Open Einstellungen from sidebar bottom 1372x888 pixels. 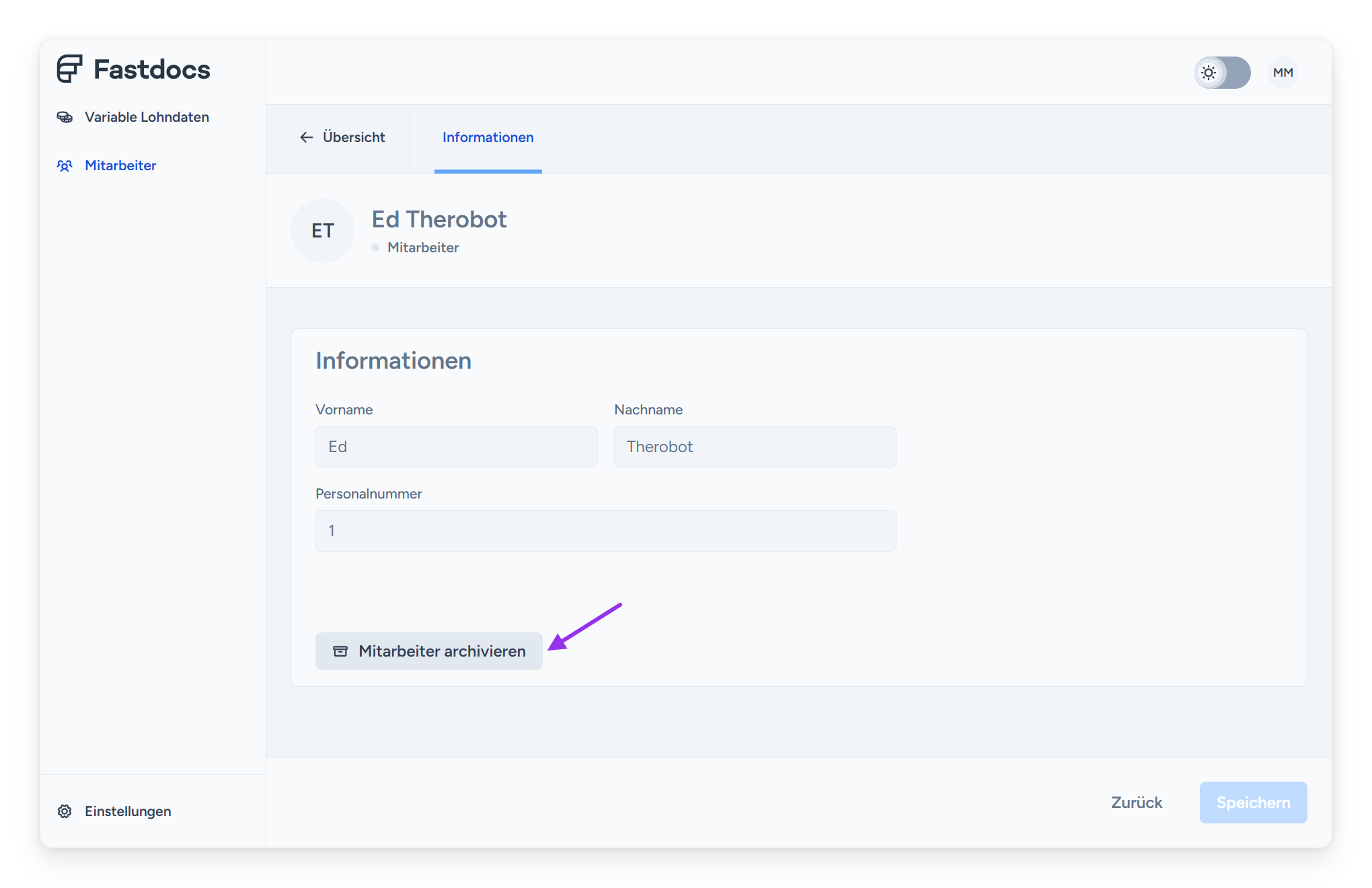coord(128,811)
